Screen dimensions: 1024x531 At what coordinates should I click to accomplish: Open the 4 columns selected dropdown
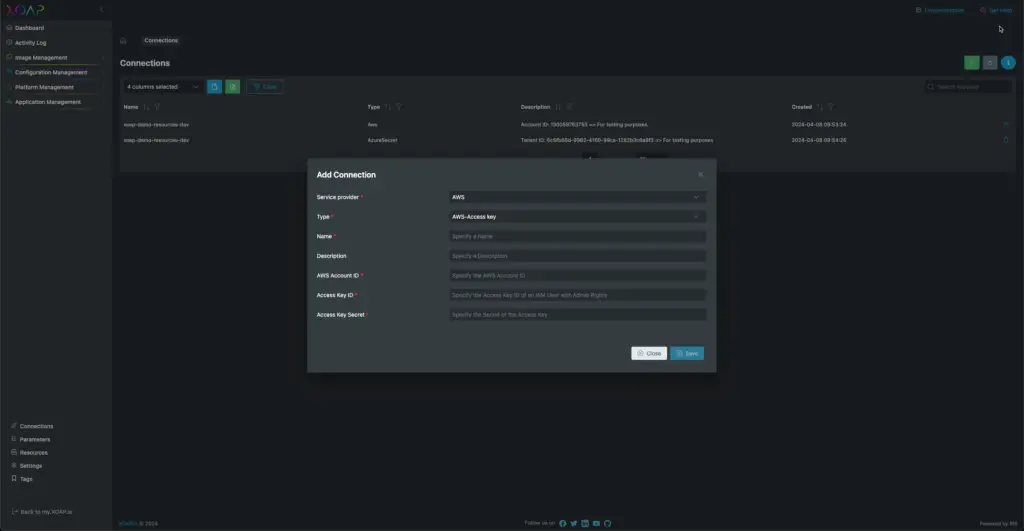point(162,86)
